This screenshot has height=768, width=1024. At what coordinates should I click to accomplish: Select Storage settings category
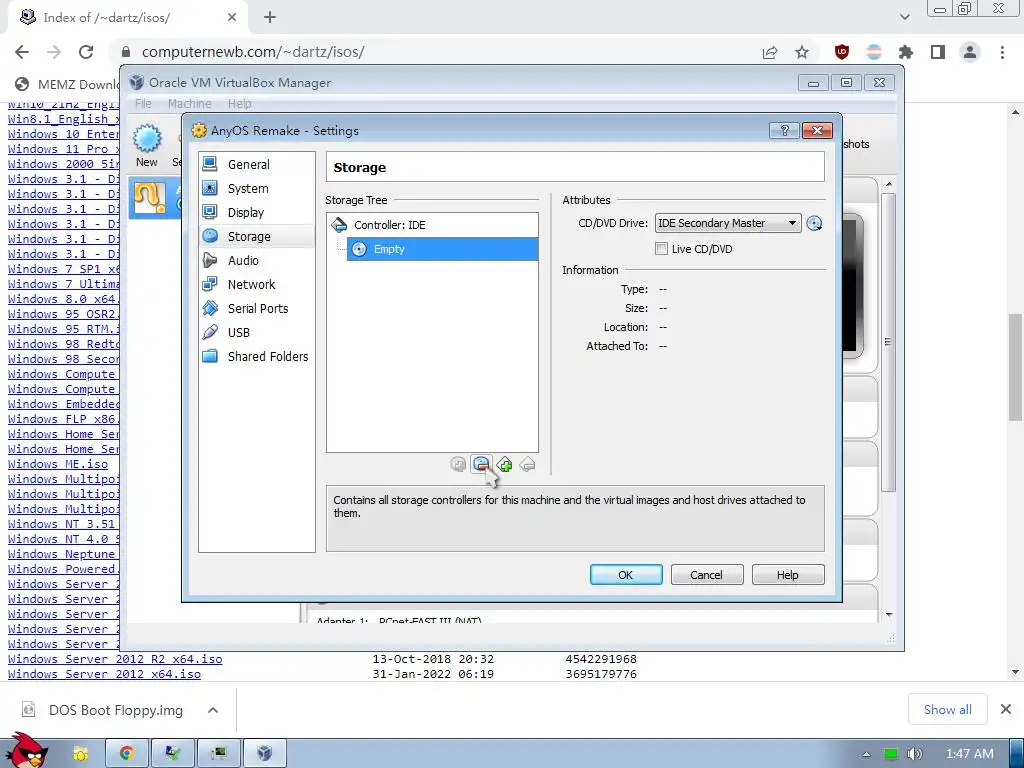[x=256, y=236]
